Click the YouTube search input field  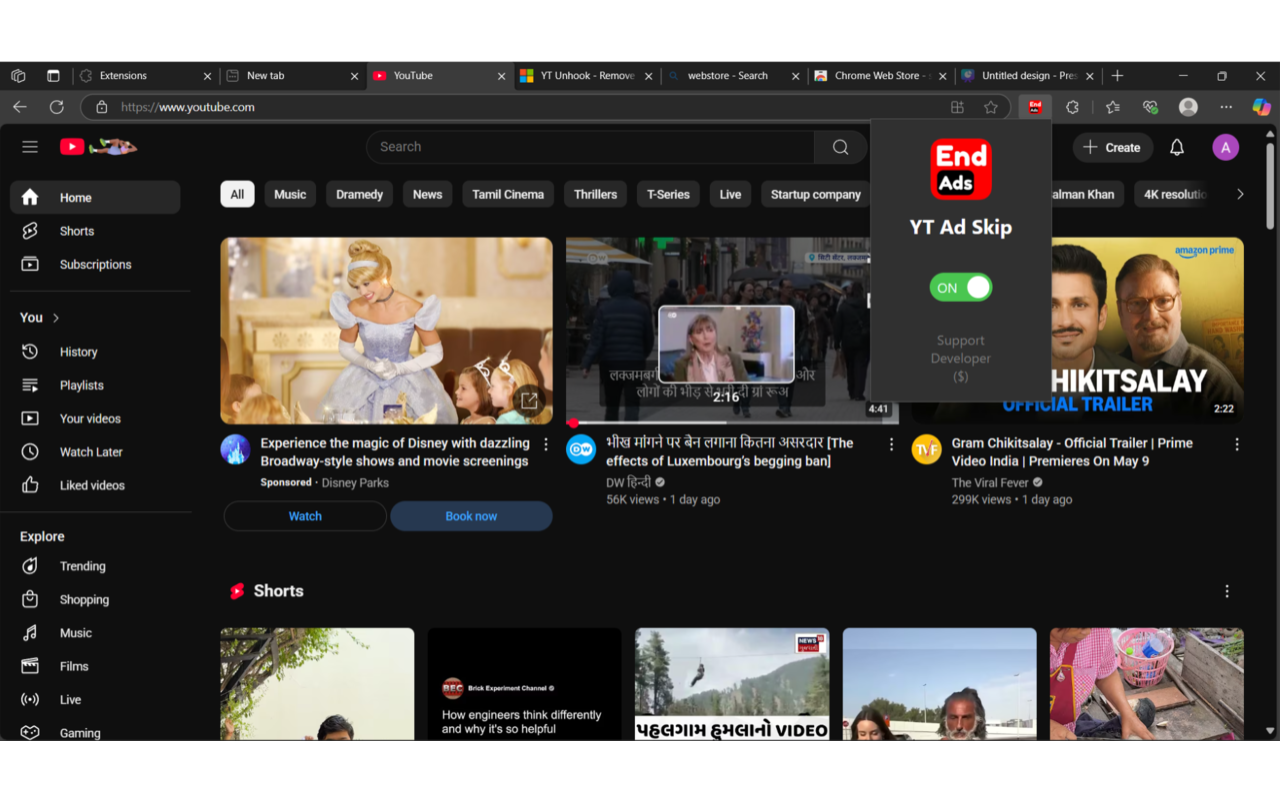click(590, 147)
